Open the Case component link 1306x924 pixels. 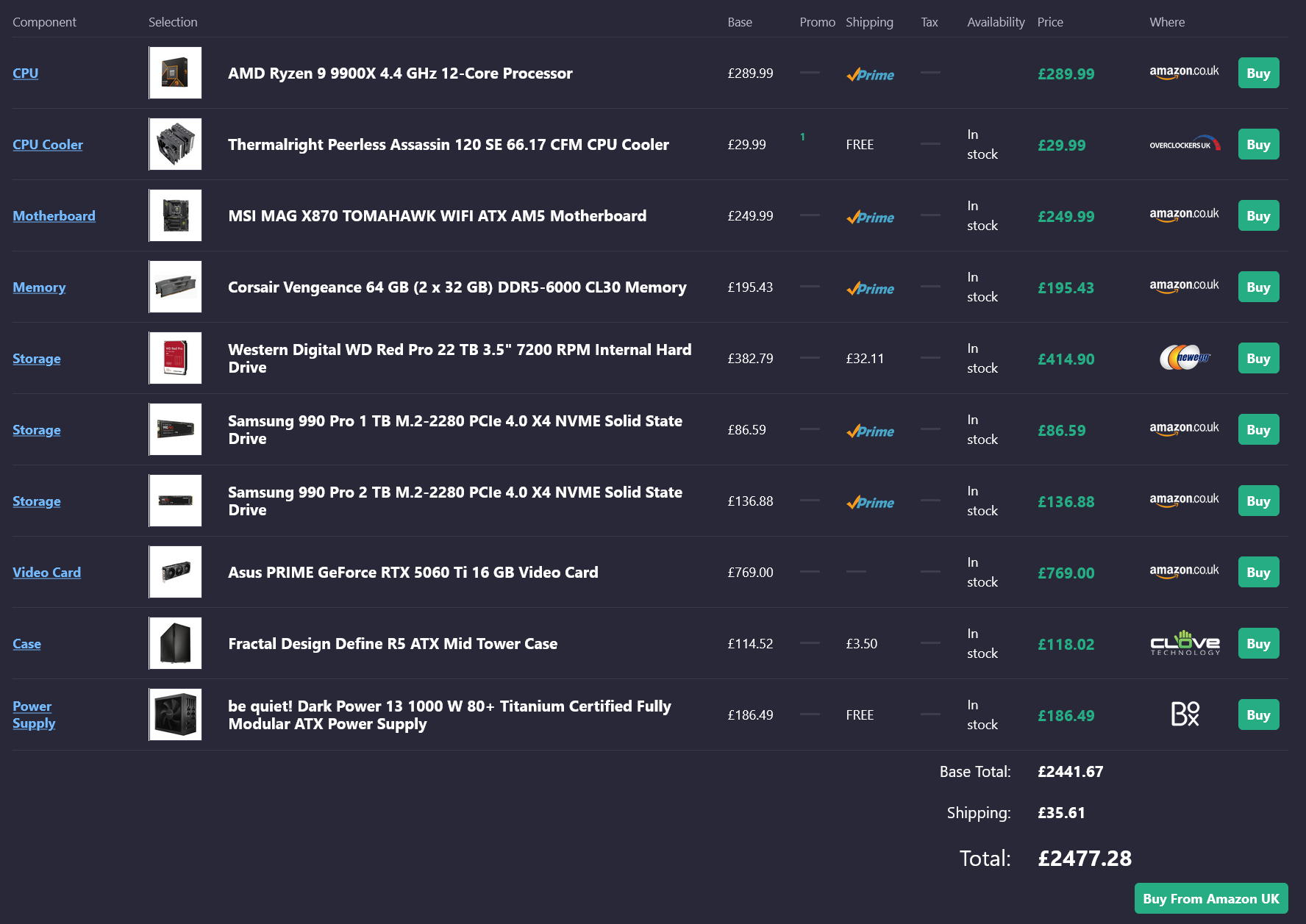[x=26, y=644]
